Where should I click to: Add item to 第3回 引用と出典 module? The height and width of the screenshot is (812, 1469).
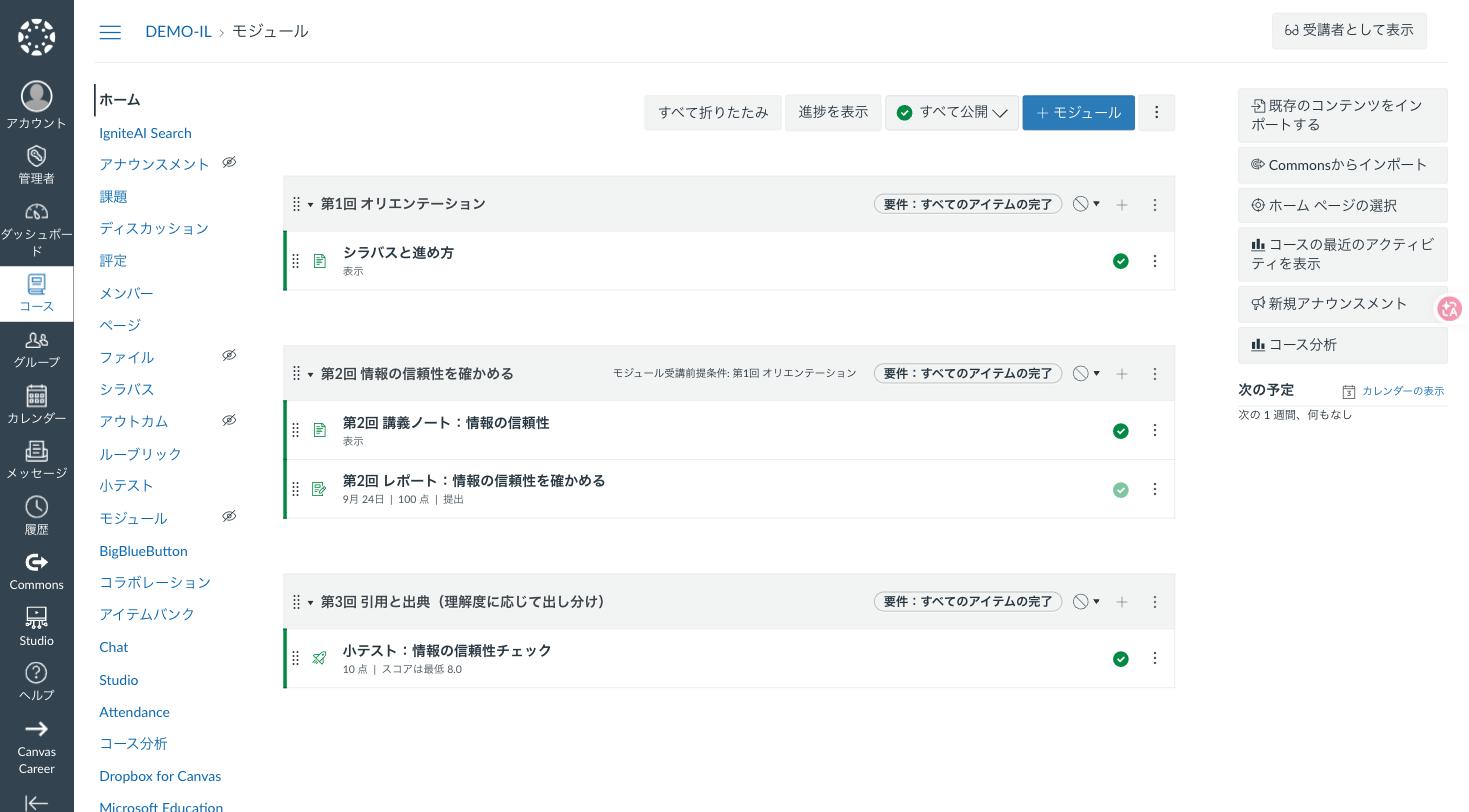coord(1122,602)
